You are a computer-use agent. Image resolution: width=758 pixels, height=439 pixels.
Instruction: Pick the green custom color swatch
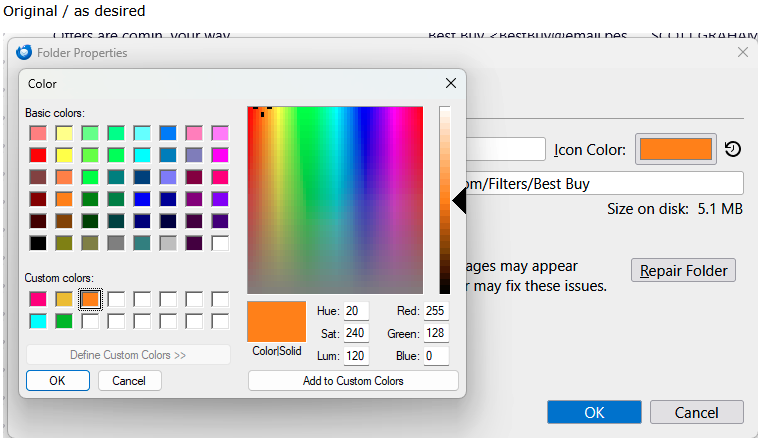[x=64, y=321]
